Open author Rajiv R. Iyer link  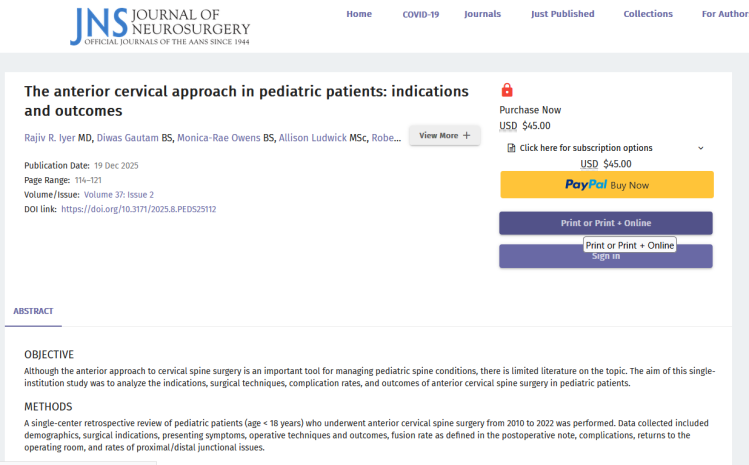point(50,138)
